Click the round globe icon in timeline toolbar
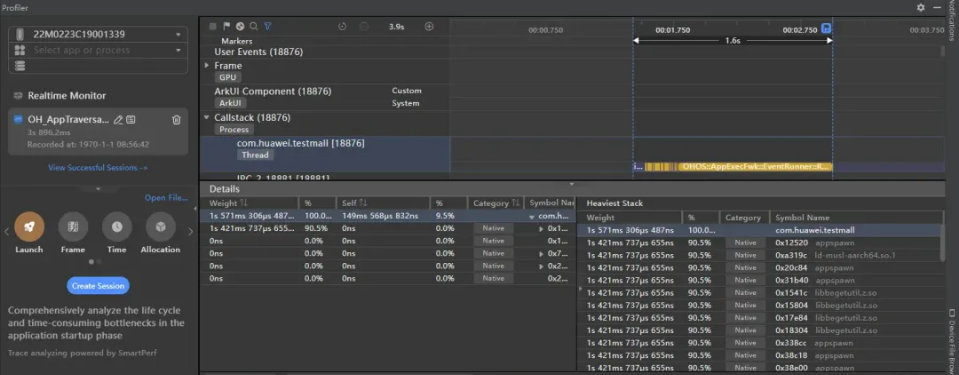The height and width of the screenshot is (375, 959). (x=240, y=26)
